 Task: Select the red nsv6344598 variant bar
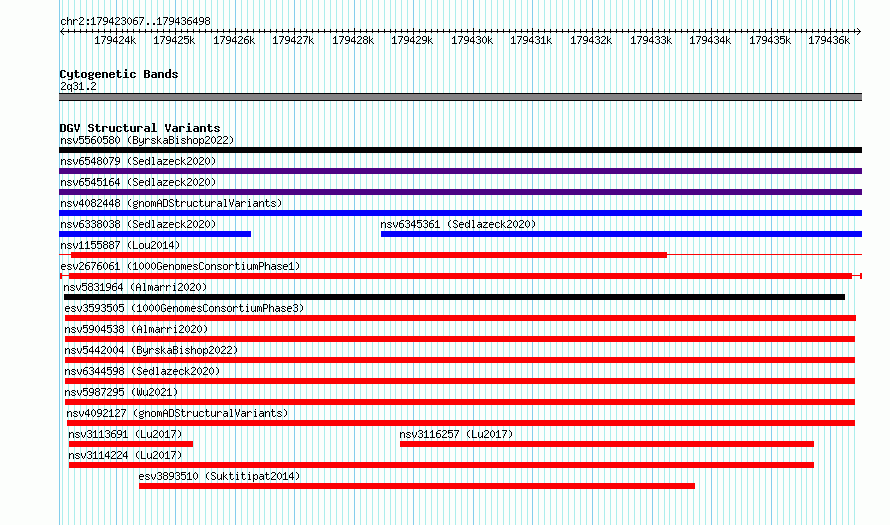460,381
